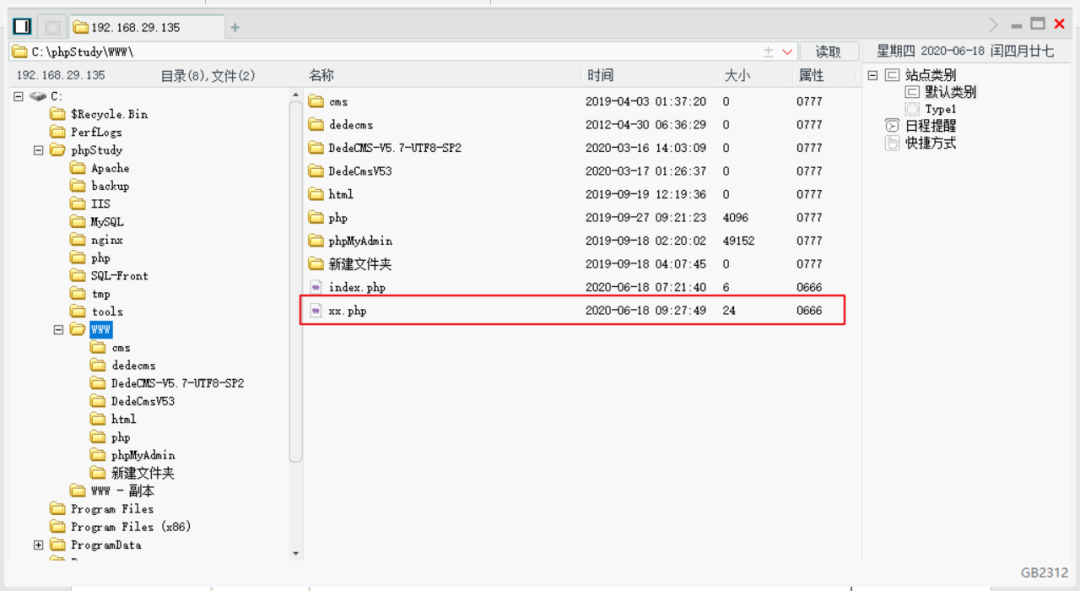Select the index.php file name
The image size is (1080, 591).
(x=357, y=287)
